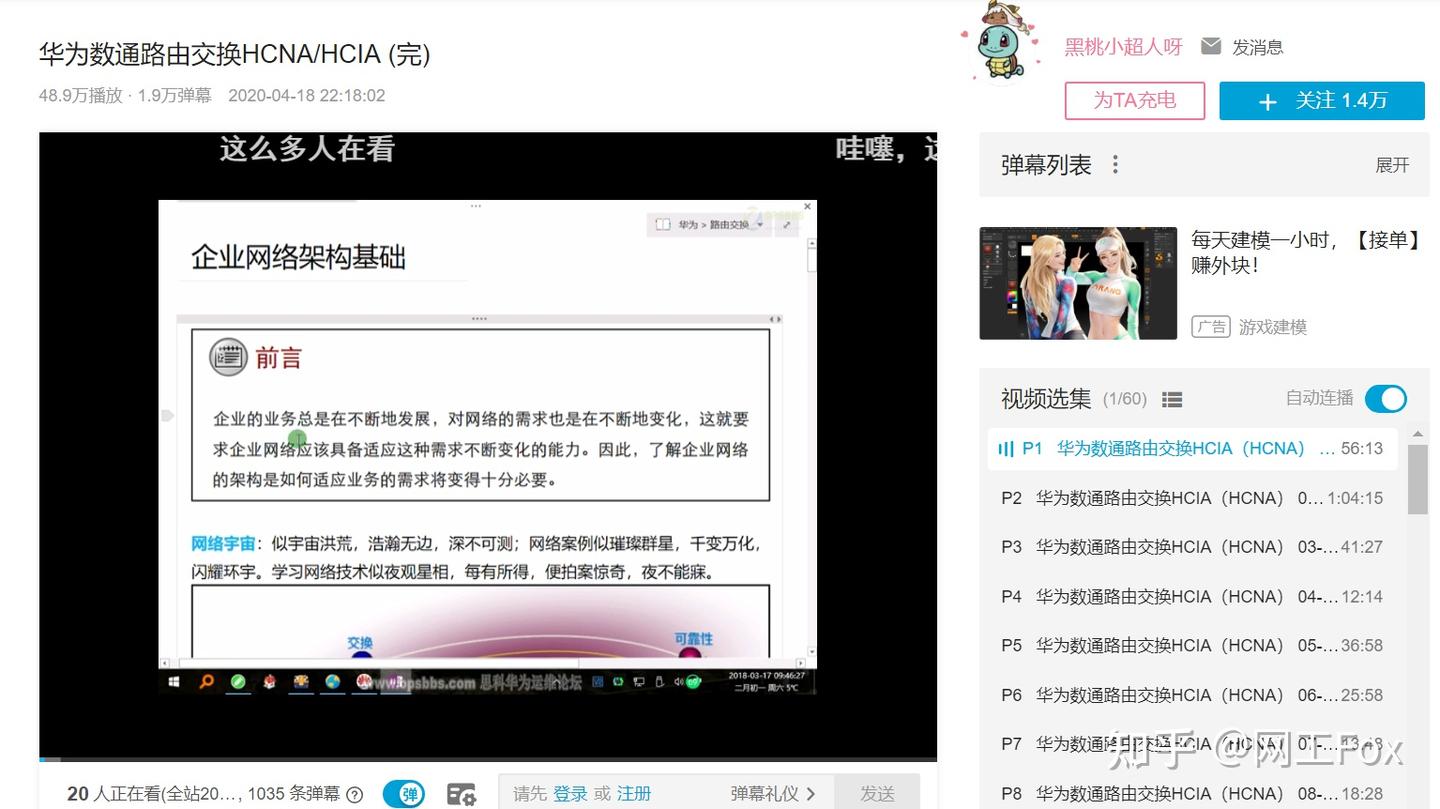Click the list-view icon next to 视频选集
This screenshot has height=809, width=1440.
pos(1172,399)
